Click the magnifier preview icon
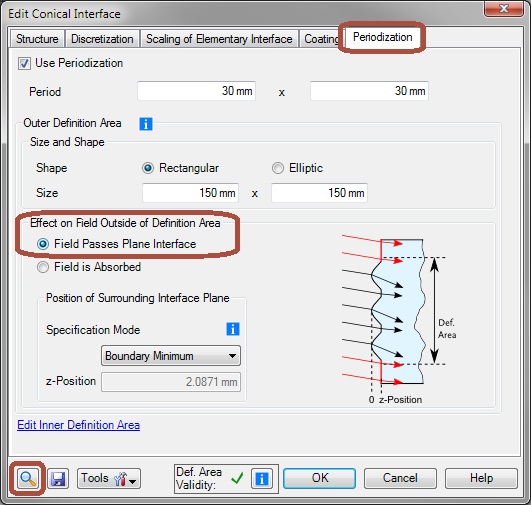 [x=28, y=479]
